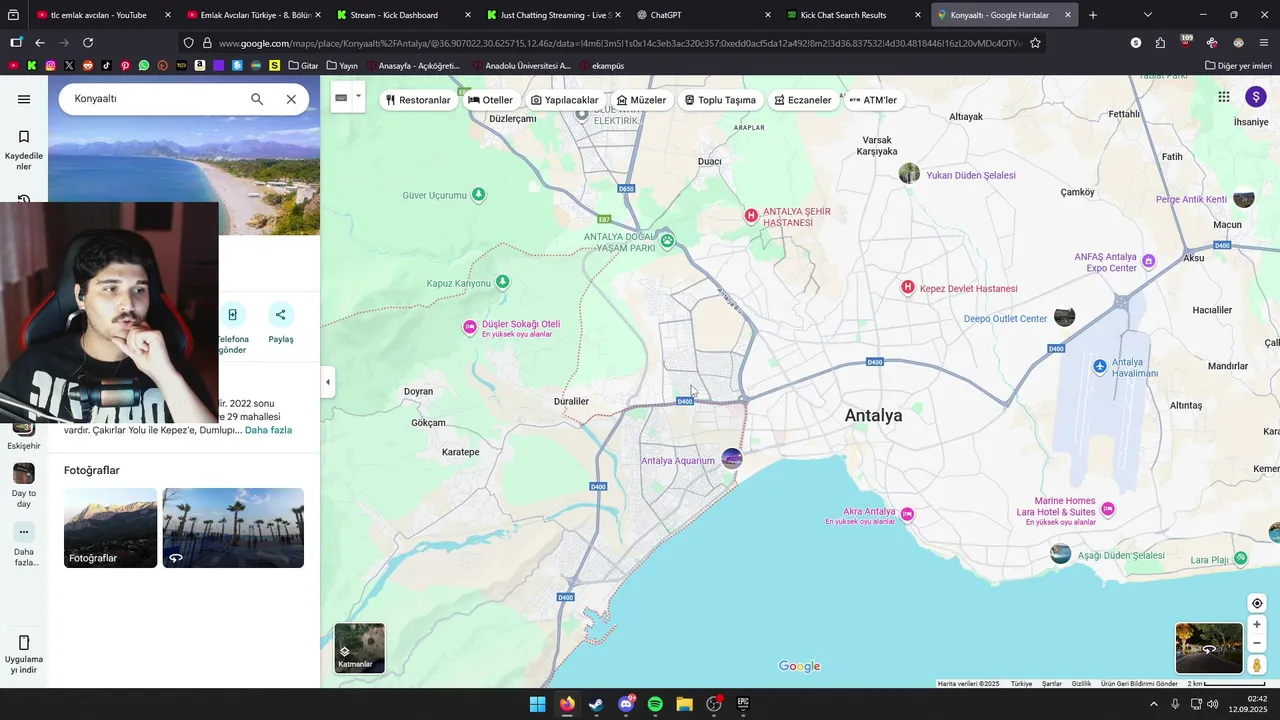Click the Paylaş share icon
1280x720 pixels.
coord(280,315)
